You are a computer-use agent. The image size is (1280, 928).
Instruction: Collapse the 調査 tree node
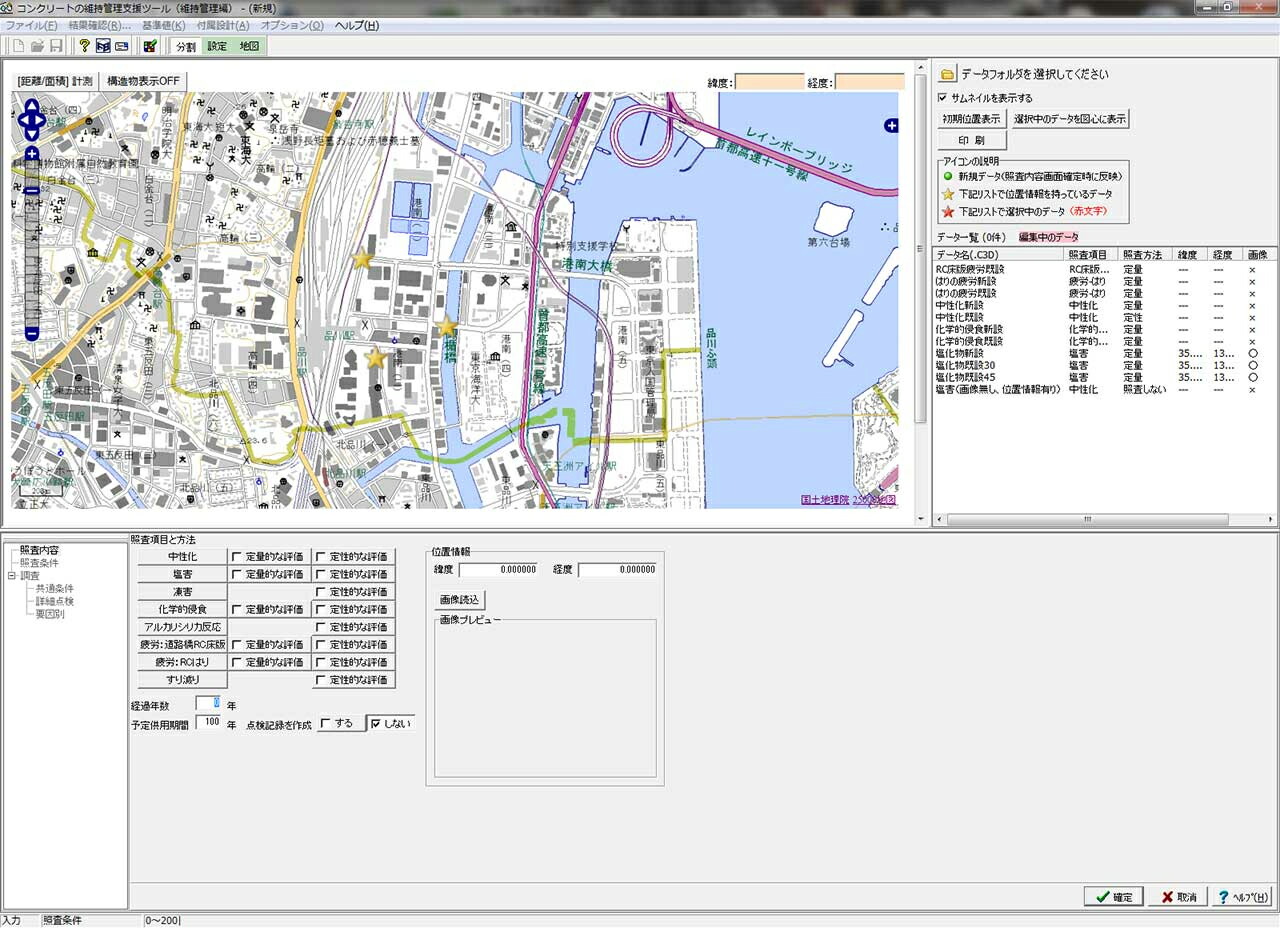click(x=12, y=576)
